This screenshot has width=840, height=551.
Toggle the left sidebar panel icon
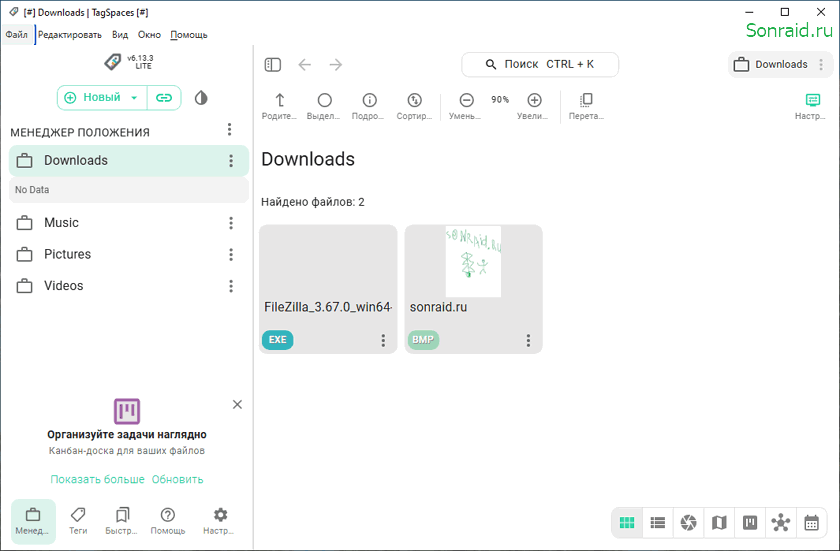(273, 65)
